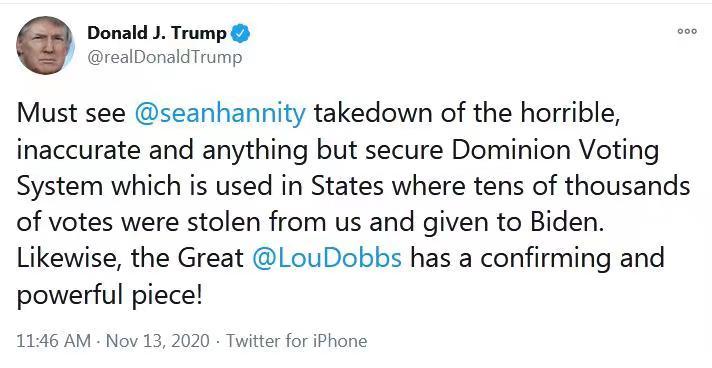Click the Nov 13, 2020 date
Screen dimensions: 712x368
click(158, 341)
